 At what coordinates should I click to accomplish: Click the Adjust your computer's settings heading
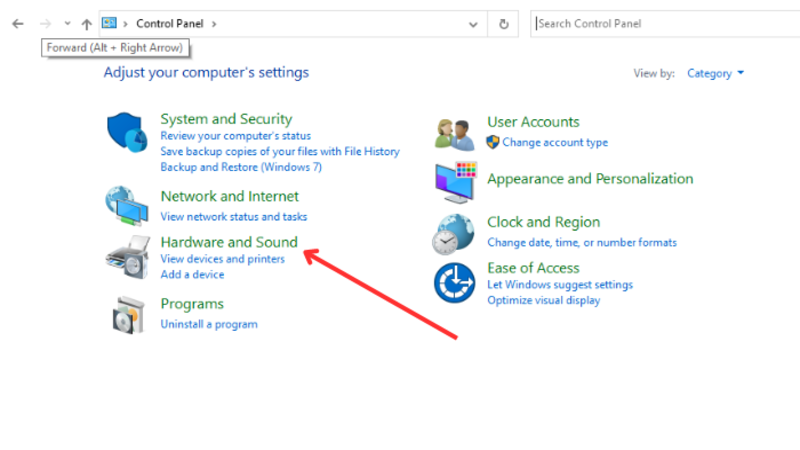tap(206, 72)
